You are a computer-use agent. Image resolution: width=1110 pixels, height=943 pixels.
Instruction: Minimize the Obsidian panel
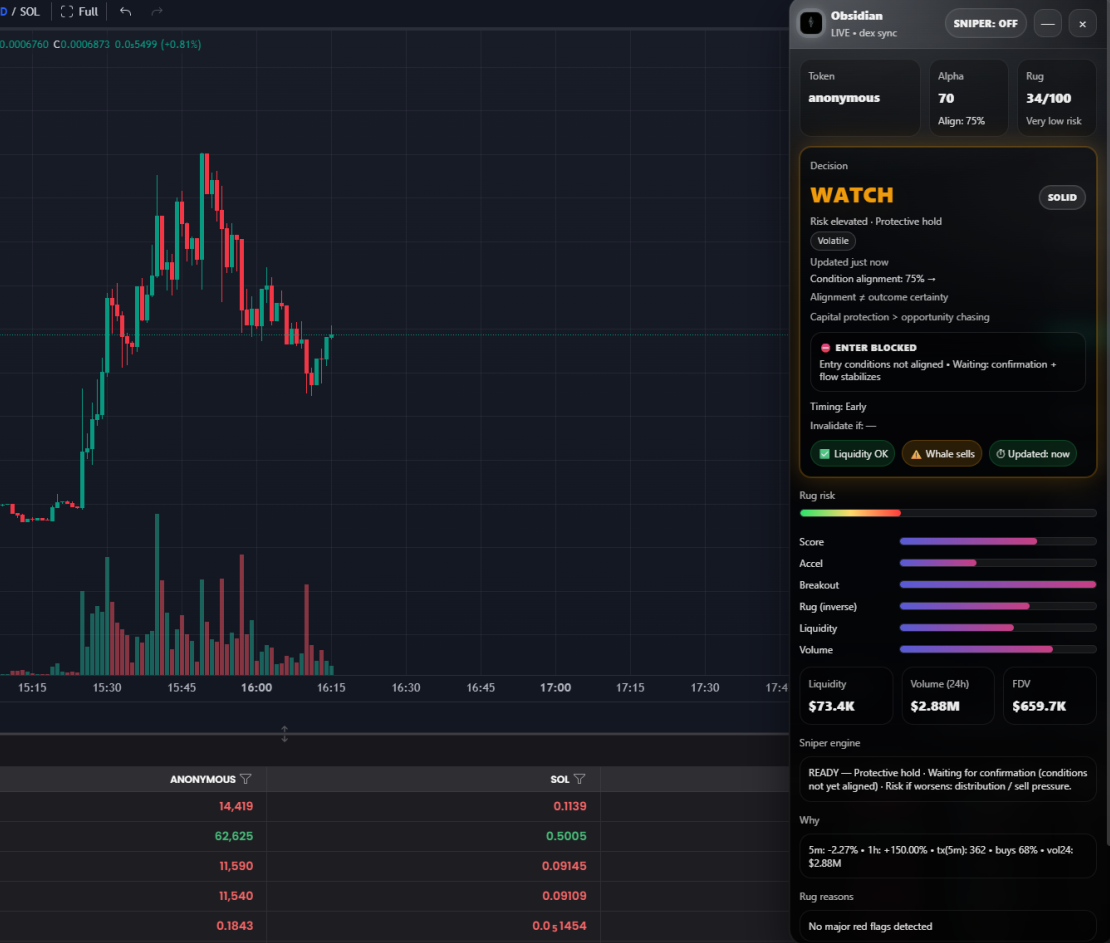point(1047,23)
